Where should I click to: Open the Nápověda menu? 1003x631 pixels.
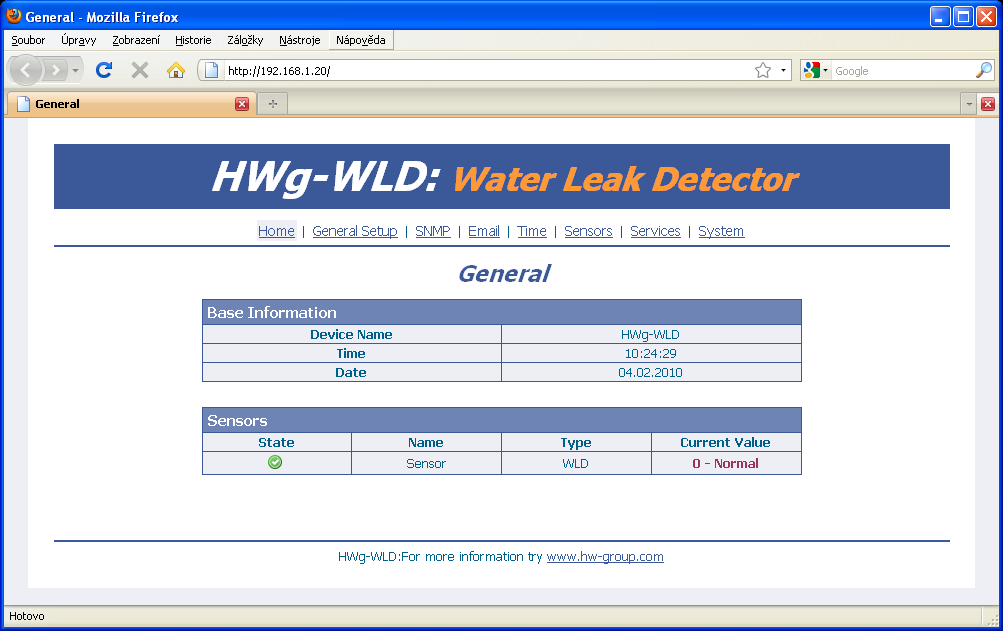[361, 40]
